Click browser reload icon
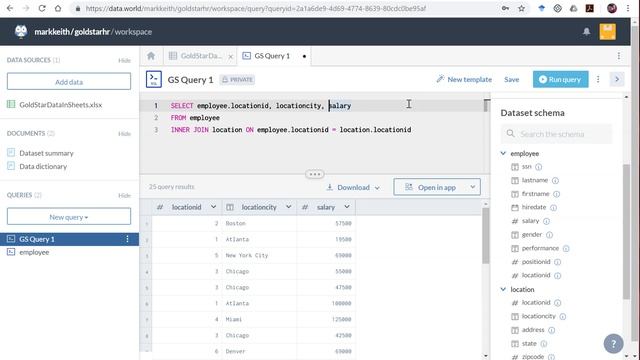 (x=42, y=8)
